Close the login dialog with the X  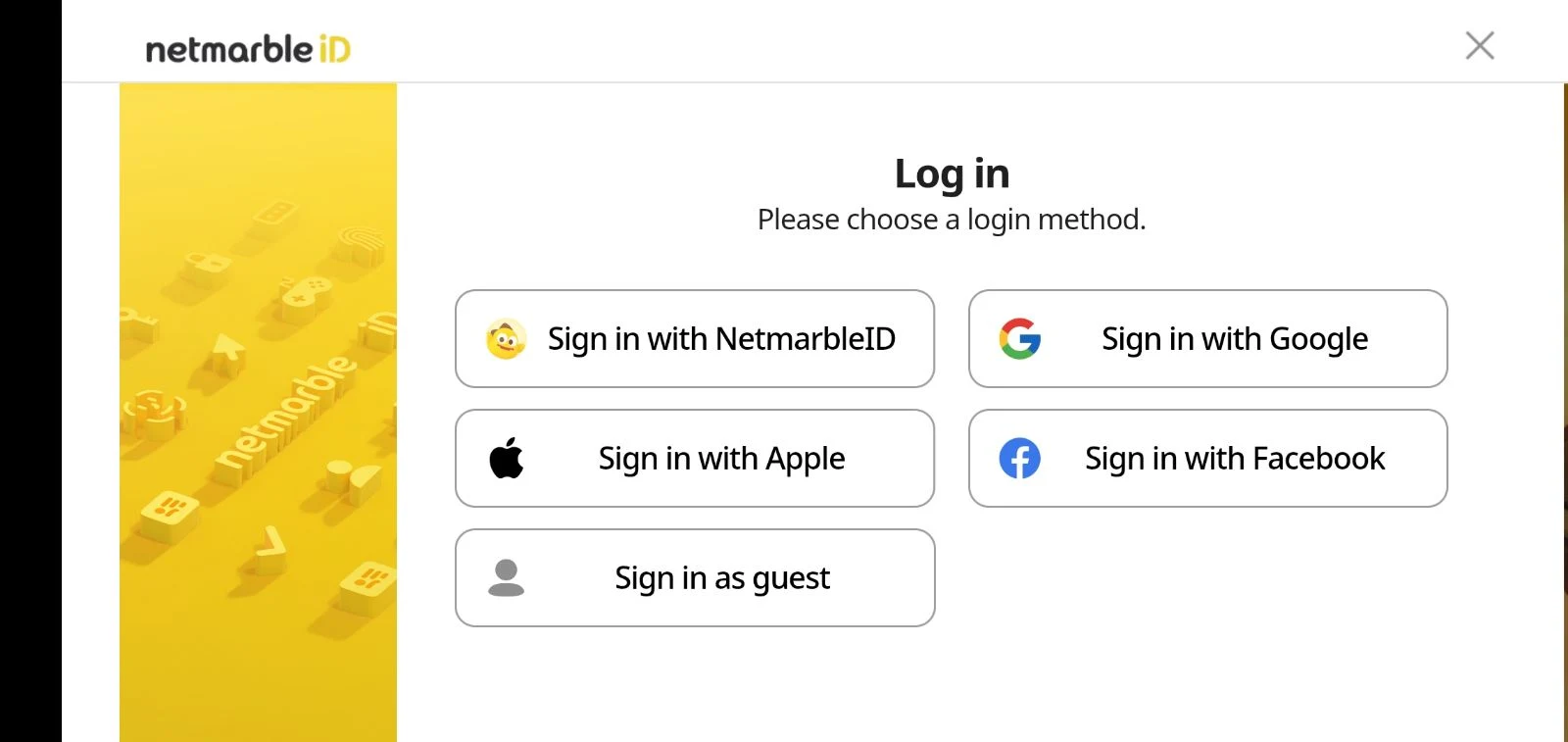[x=1479, y=45]
